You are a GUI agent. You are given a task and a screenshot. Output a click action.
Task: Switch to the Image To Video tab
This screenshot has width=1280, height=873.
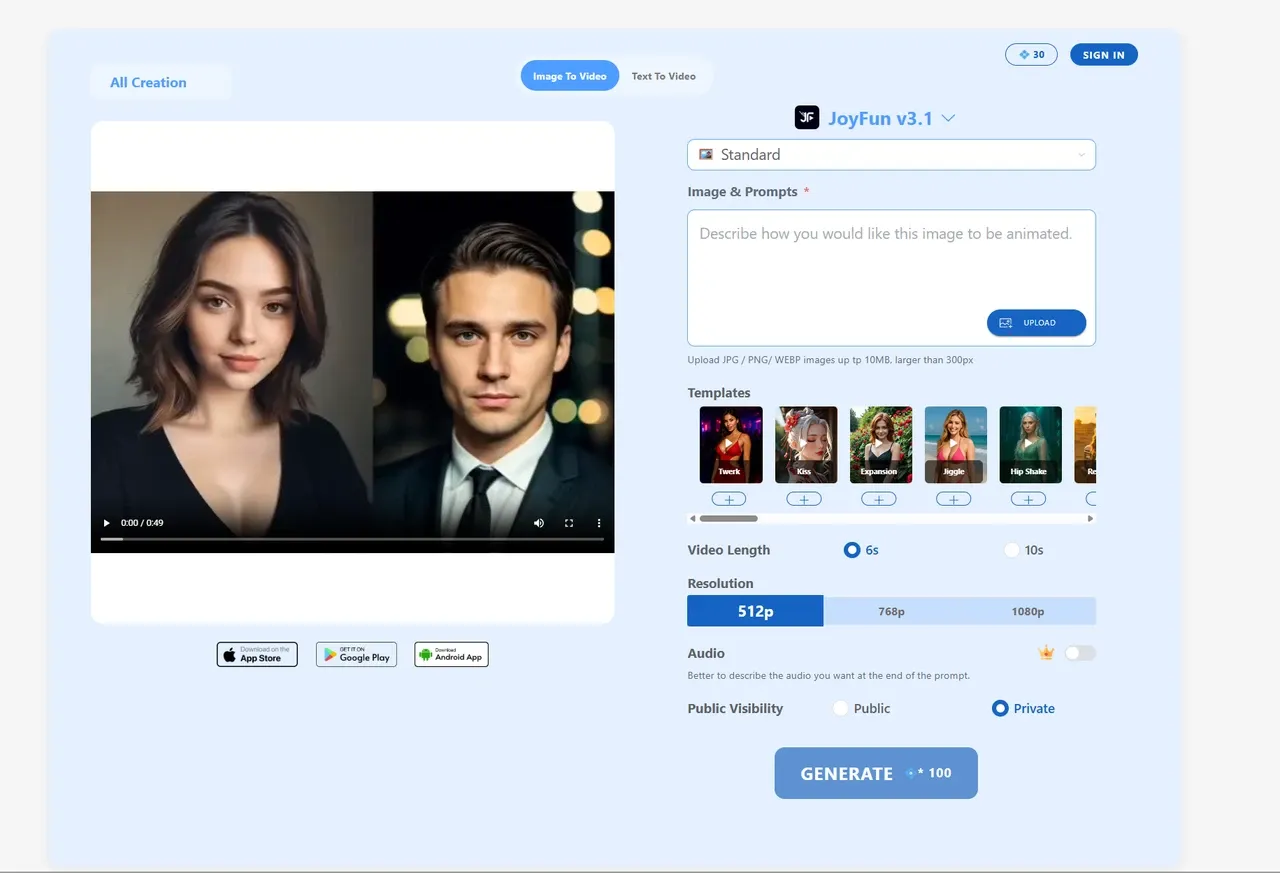pyautogui.click(x=570, y=76)
